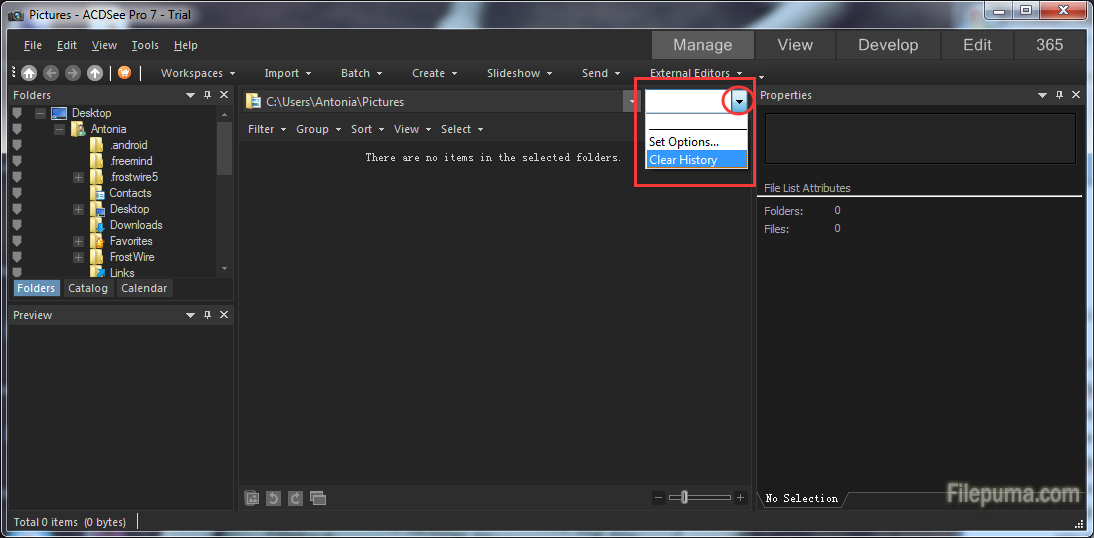This screenshot has width=1094, height=538.
Task: Collapse the Antonia folder tree node
Action: [59, 129]
